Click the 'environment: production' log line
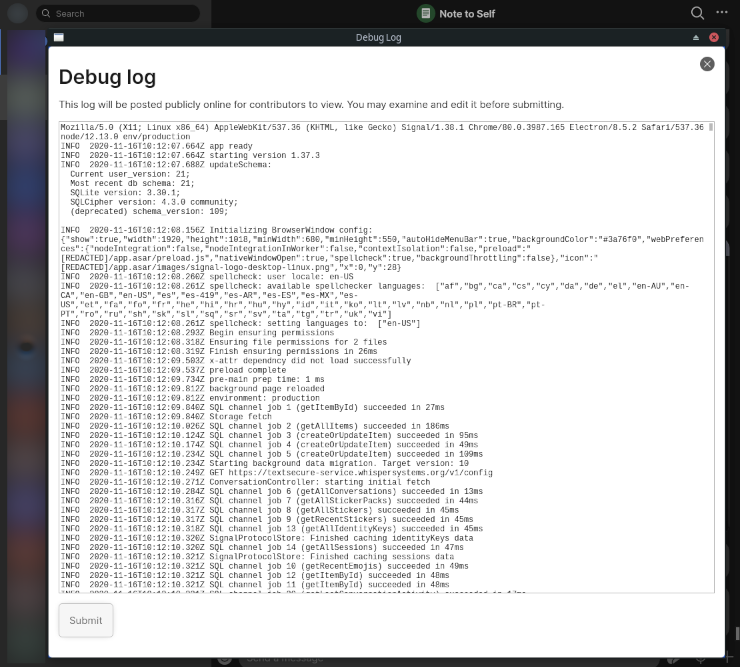The width and height of the screenshot is (740, 667). [x=190, y=398]
